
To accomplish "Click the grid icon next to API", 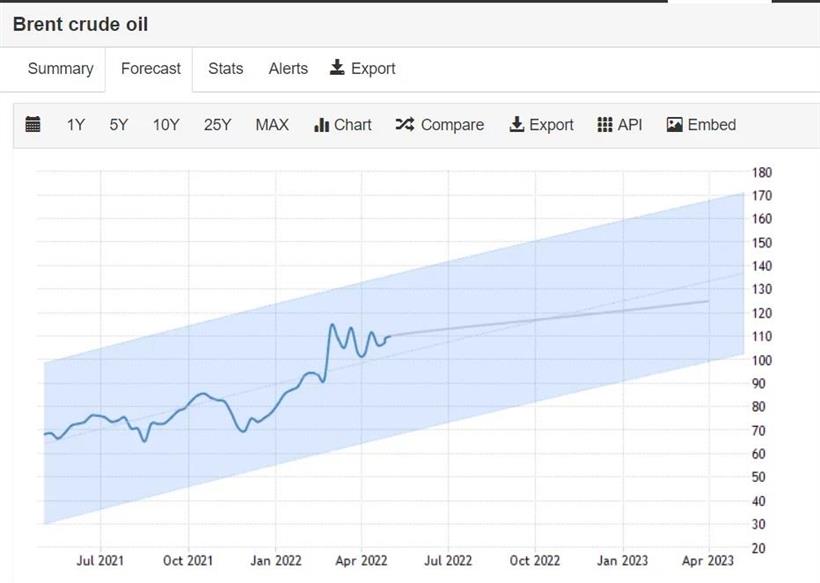I will tap(605, 125).
